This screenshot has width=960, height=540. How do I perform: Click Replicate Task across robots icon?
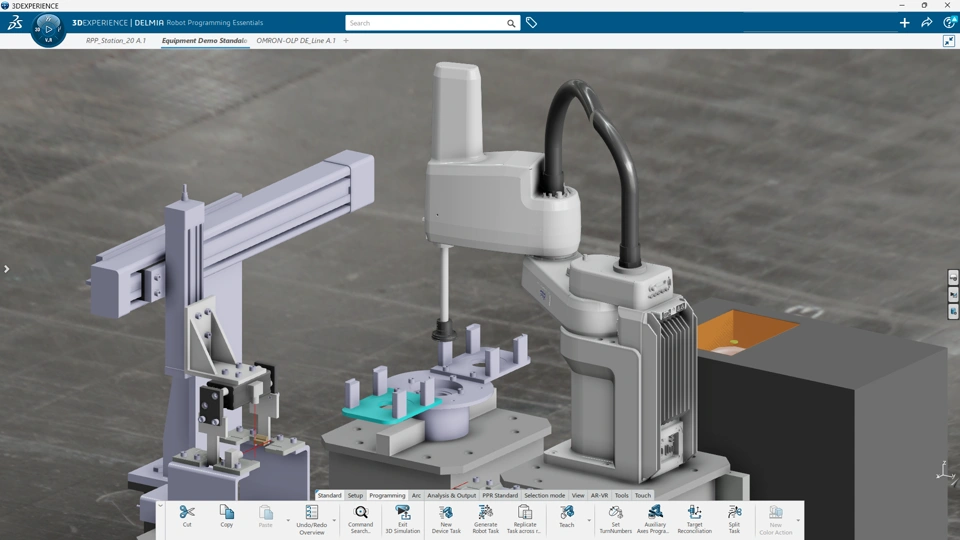click(x=524, y=512)
